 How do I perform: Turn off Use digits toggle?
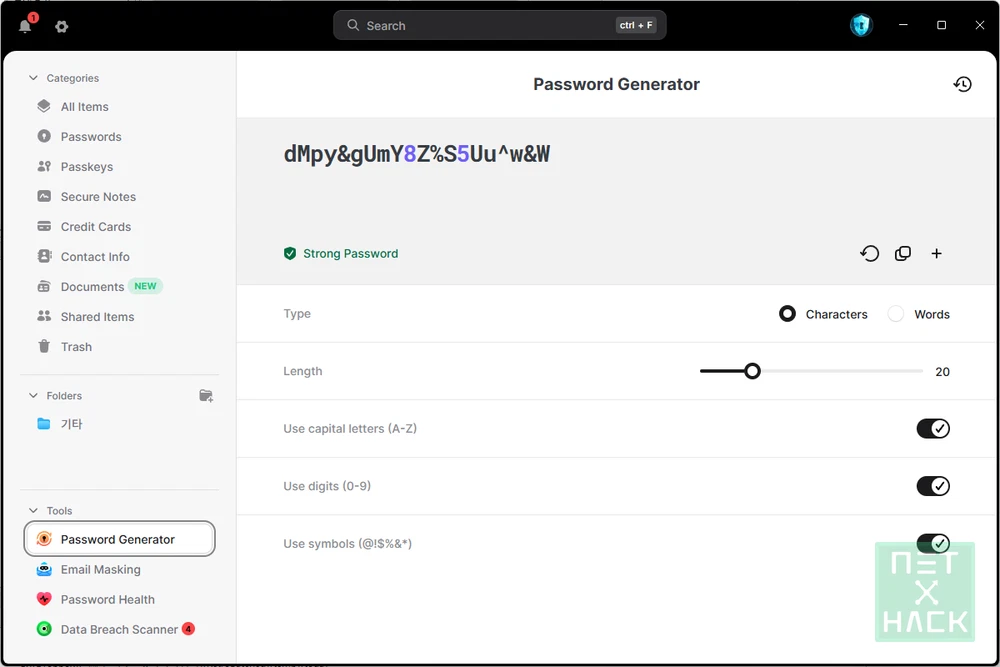pyautogui.click(x=933, y=486)
